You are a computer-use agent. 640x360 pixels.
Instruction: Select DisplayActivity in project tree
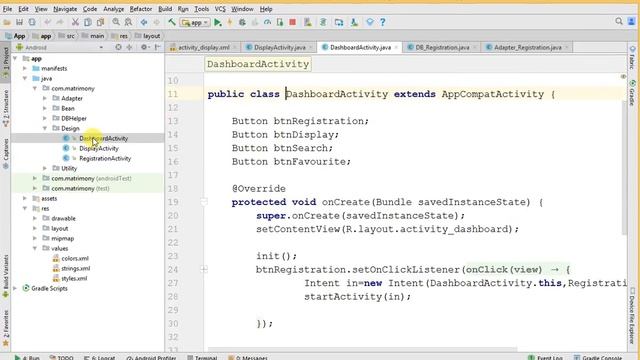click(x=99, y=148)
